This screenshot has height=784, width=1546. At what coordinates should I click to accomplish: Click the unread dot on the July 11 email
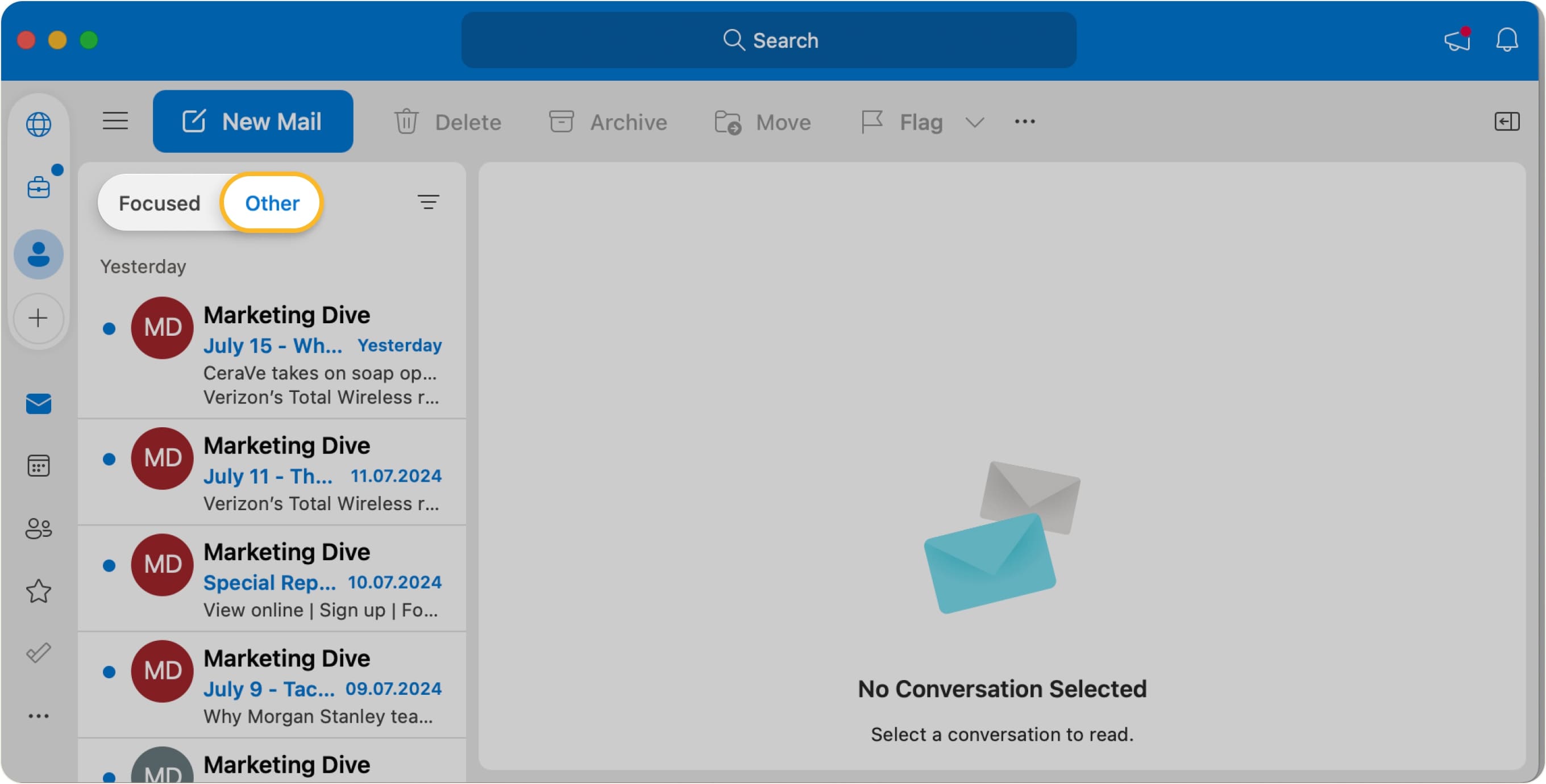click(109, 460)
